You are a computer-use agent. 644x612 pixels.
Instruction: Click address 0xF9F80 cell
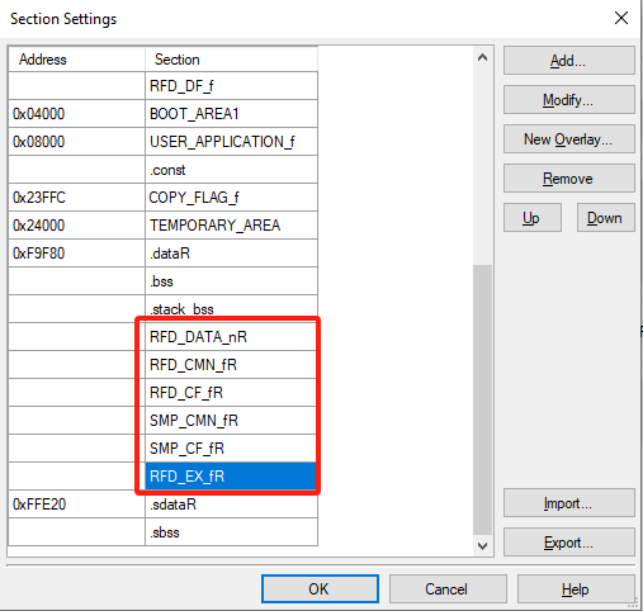76,253
